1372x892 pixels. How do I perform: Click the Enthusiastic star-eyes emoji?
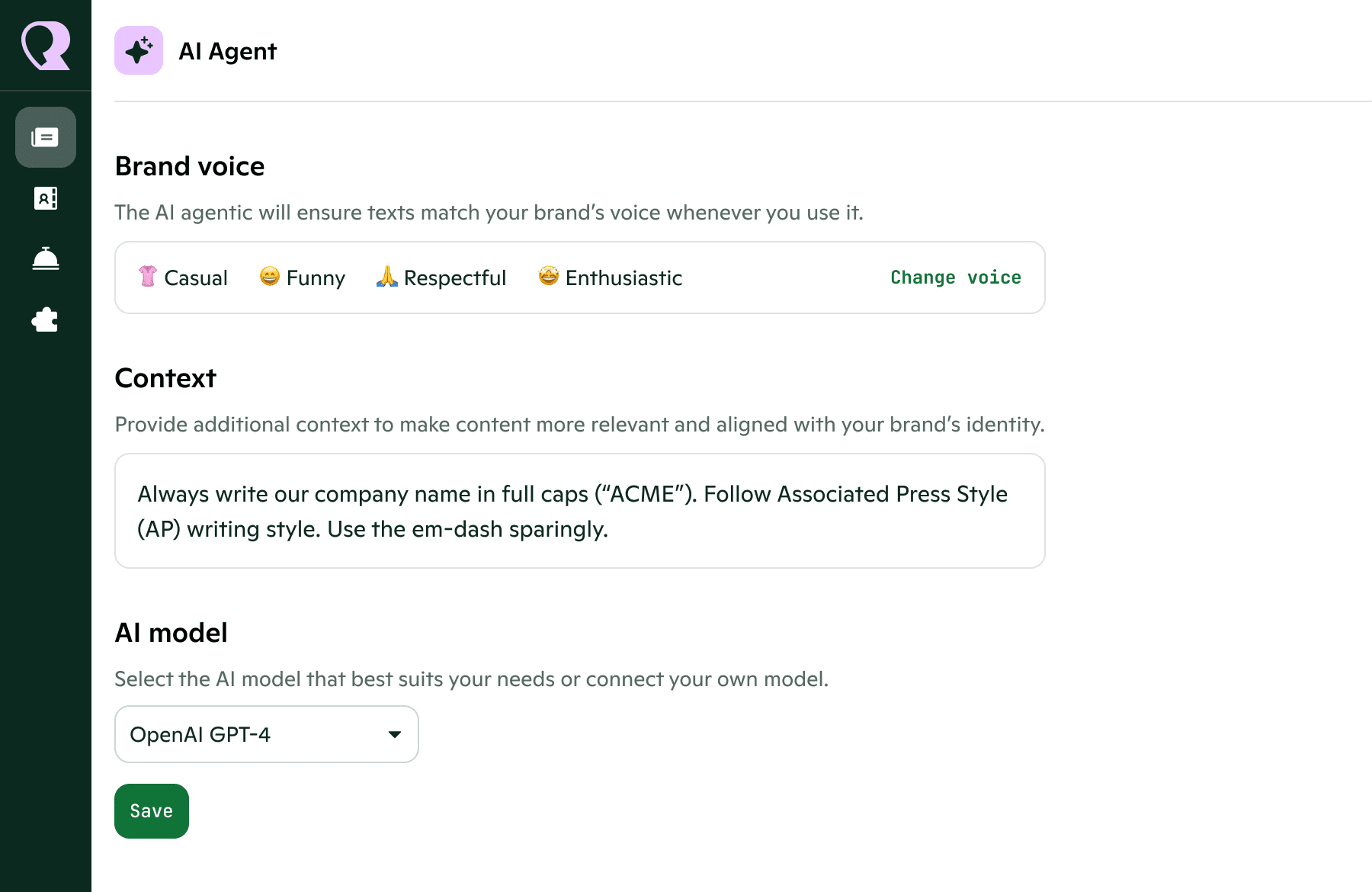(549, 276)
